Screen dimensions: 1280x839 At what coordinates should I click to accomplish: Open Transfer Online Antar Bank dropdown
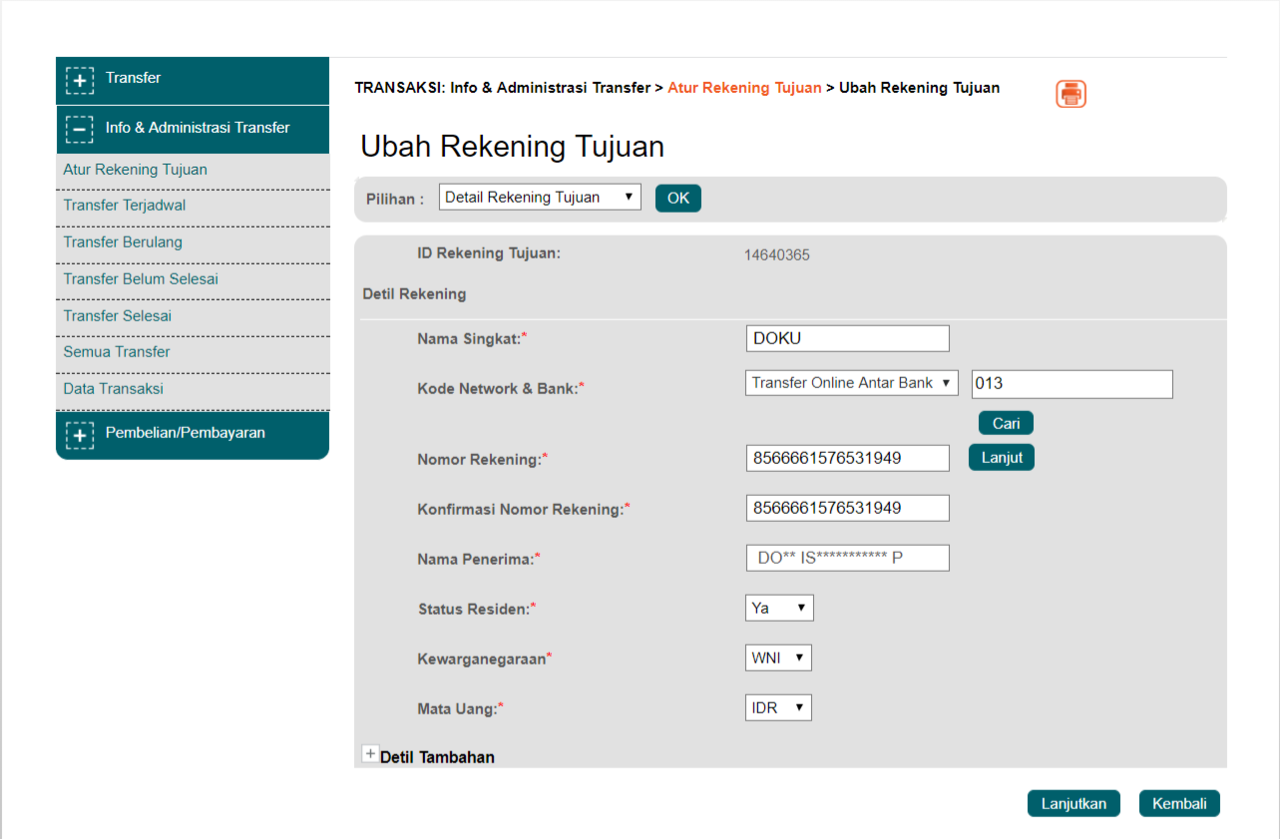click(x=852, y=383)
